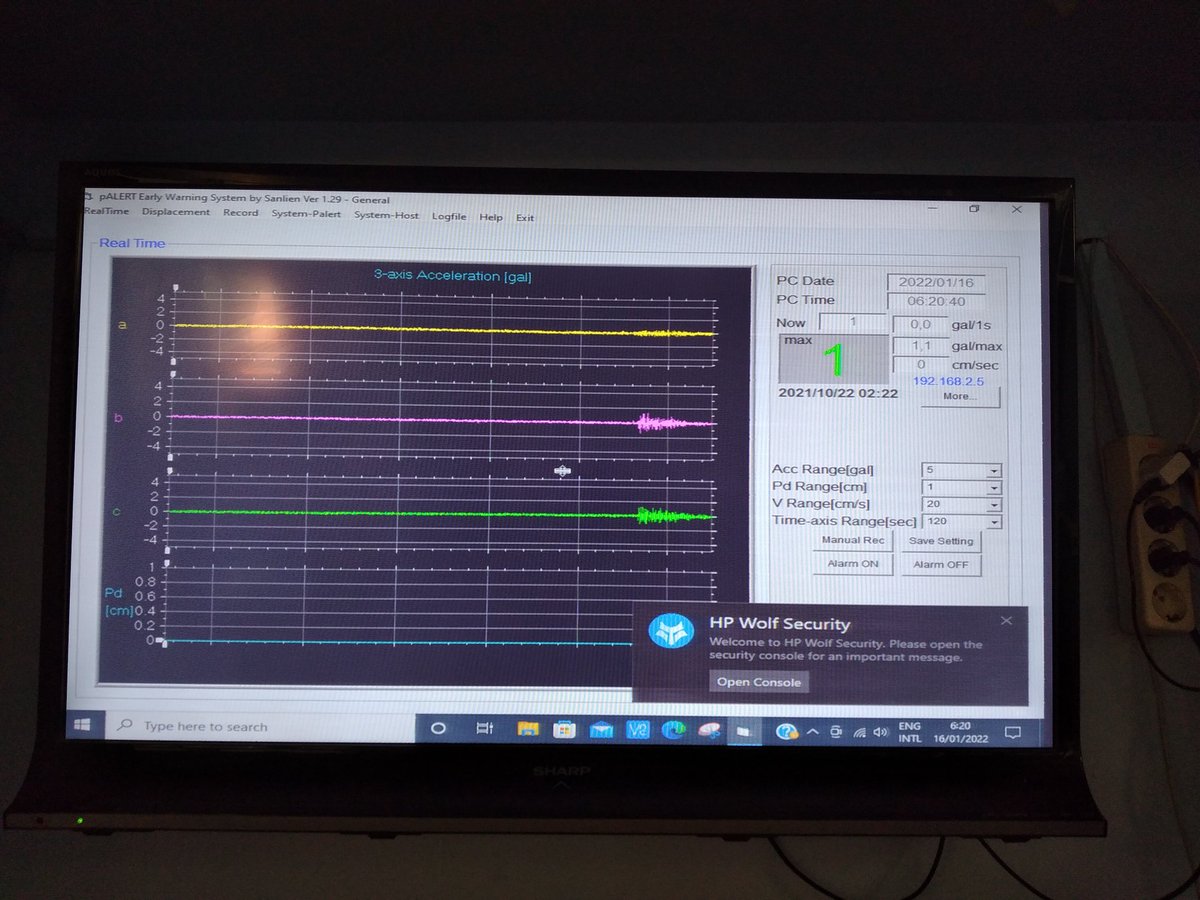Close the pALERT window
This screenshot has width=1200, height=900.
(1016, 209)
